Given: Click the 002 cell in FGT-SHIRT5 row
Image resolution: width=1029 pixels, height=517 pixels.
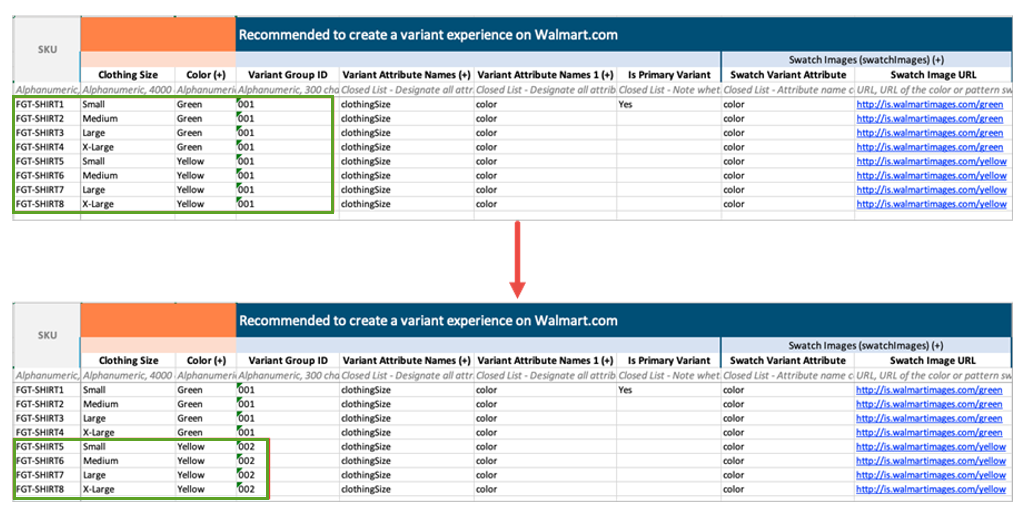Looking at the screenshot, I should 287,447.
